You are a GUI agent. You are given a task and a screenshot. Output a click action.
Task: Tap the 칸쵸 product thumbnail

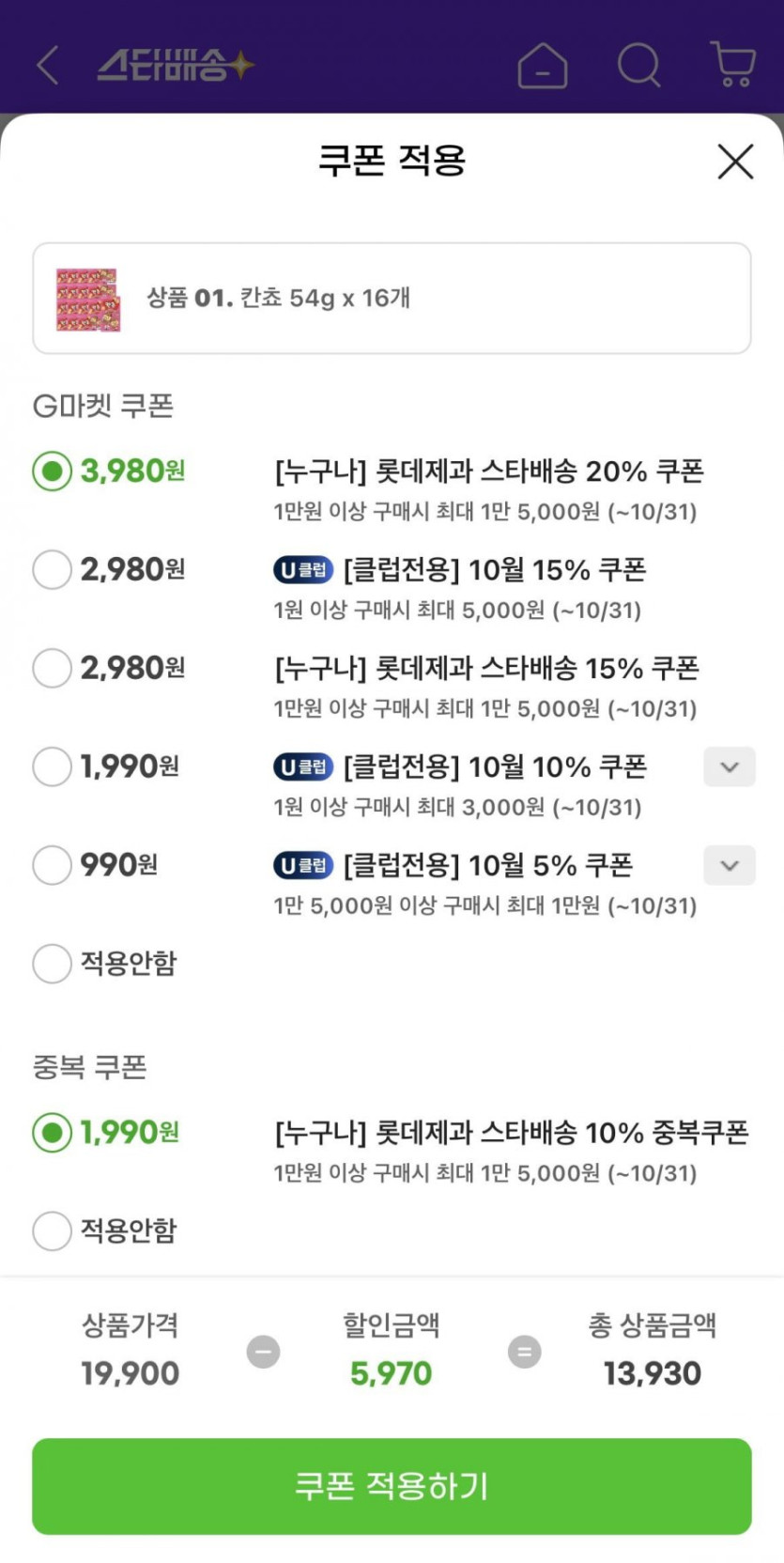coord(87,299)
